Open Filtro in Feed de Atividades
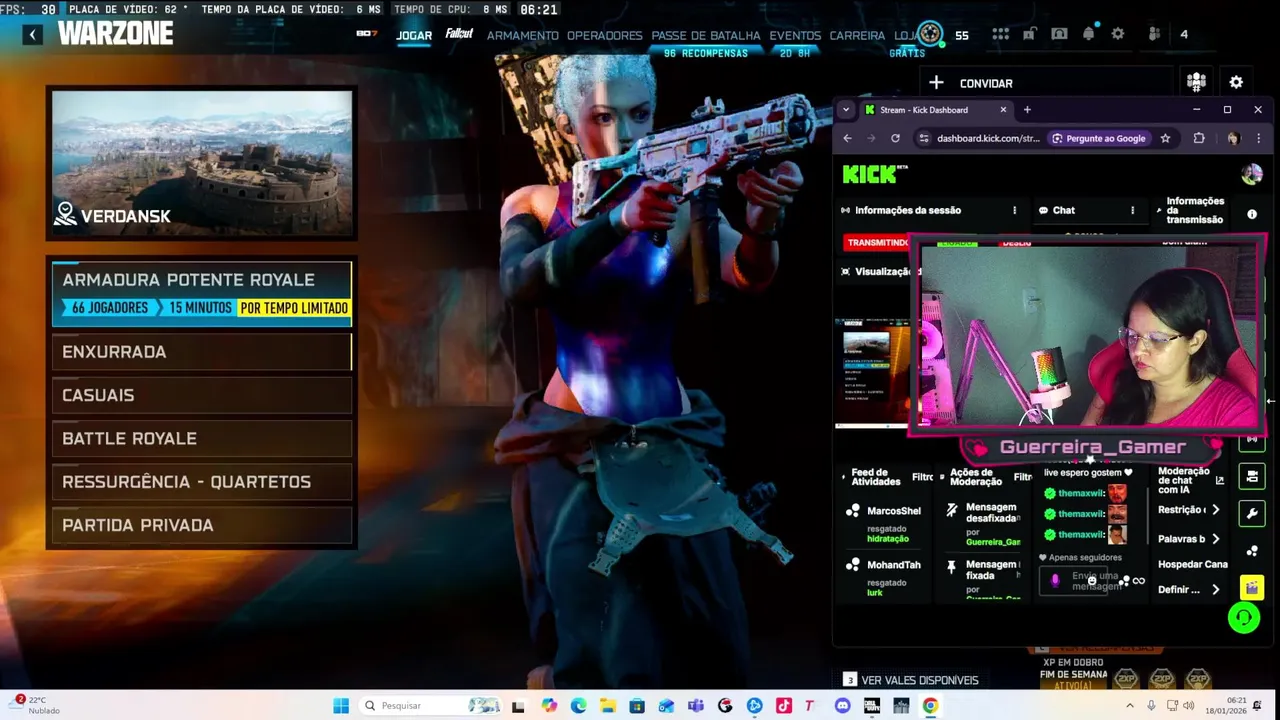 (922, 477)
